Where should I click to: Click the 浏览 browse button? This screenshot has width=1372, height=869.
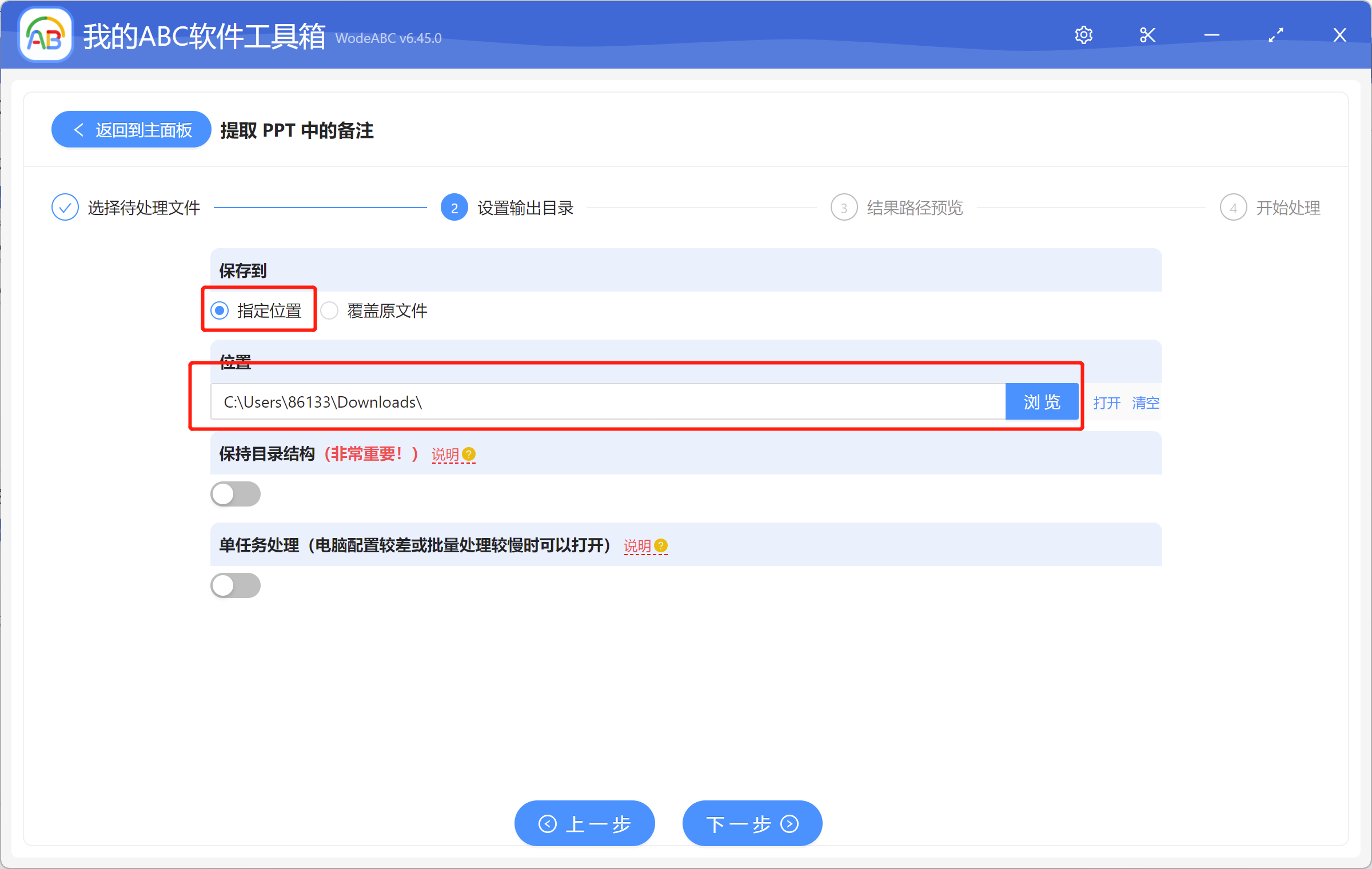click(1042, 401)
